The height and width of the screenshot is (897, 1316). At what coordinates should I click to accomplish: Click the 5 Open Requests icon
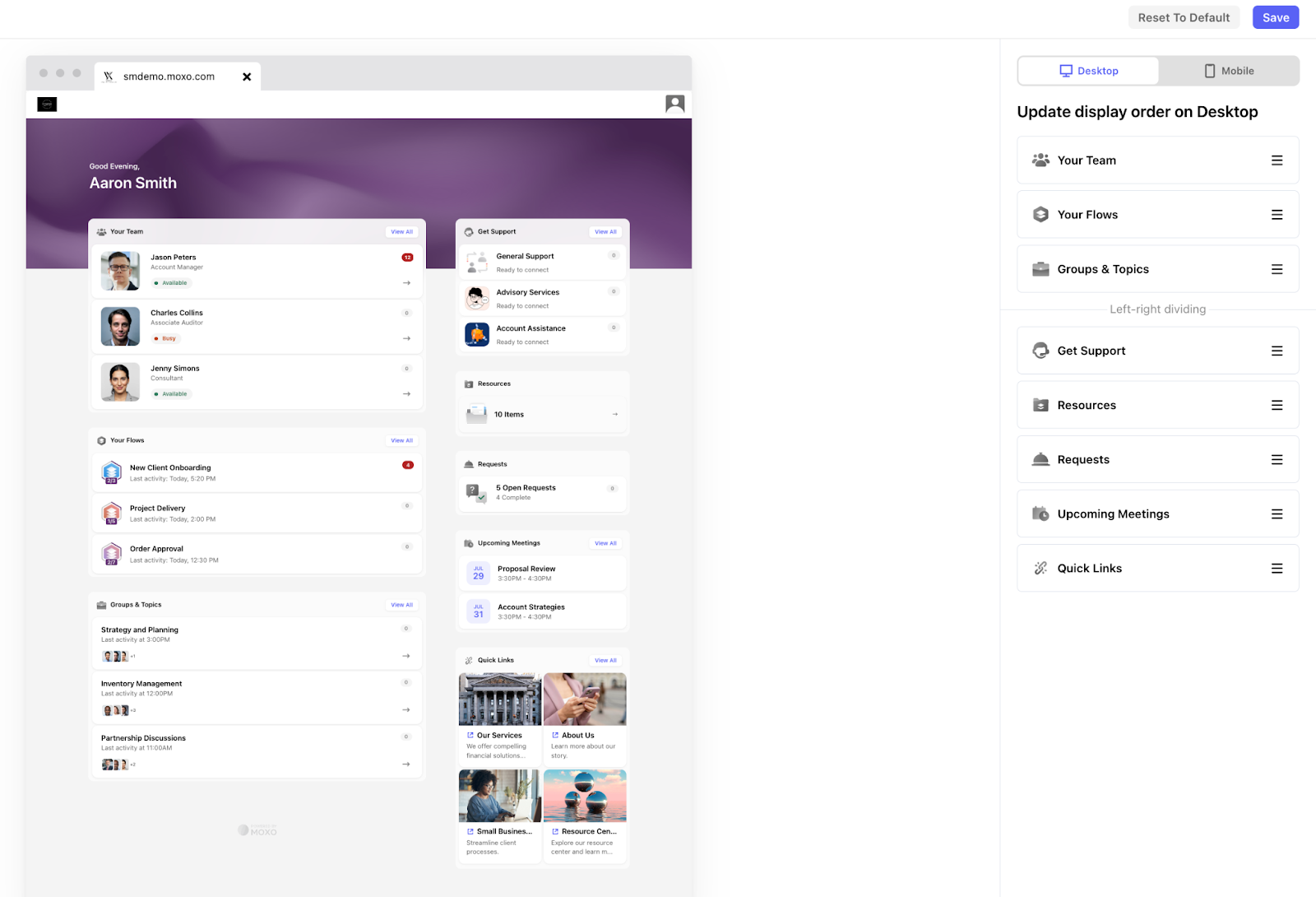476,492
